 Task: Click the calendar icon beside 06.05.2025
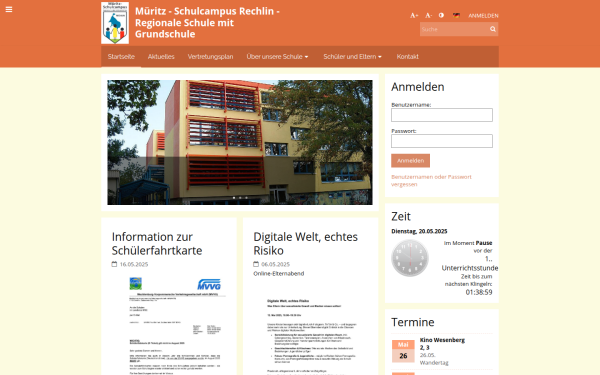256,264
